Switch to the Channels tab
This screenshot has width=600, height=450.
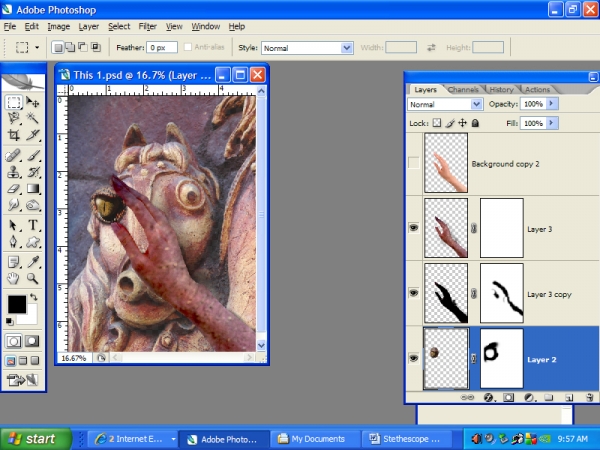[x=463, y=90]
